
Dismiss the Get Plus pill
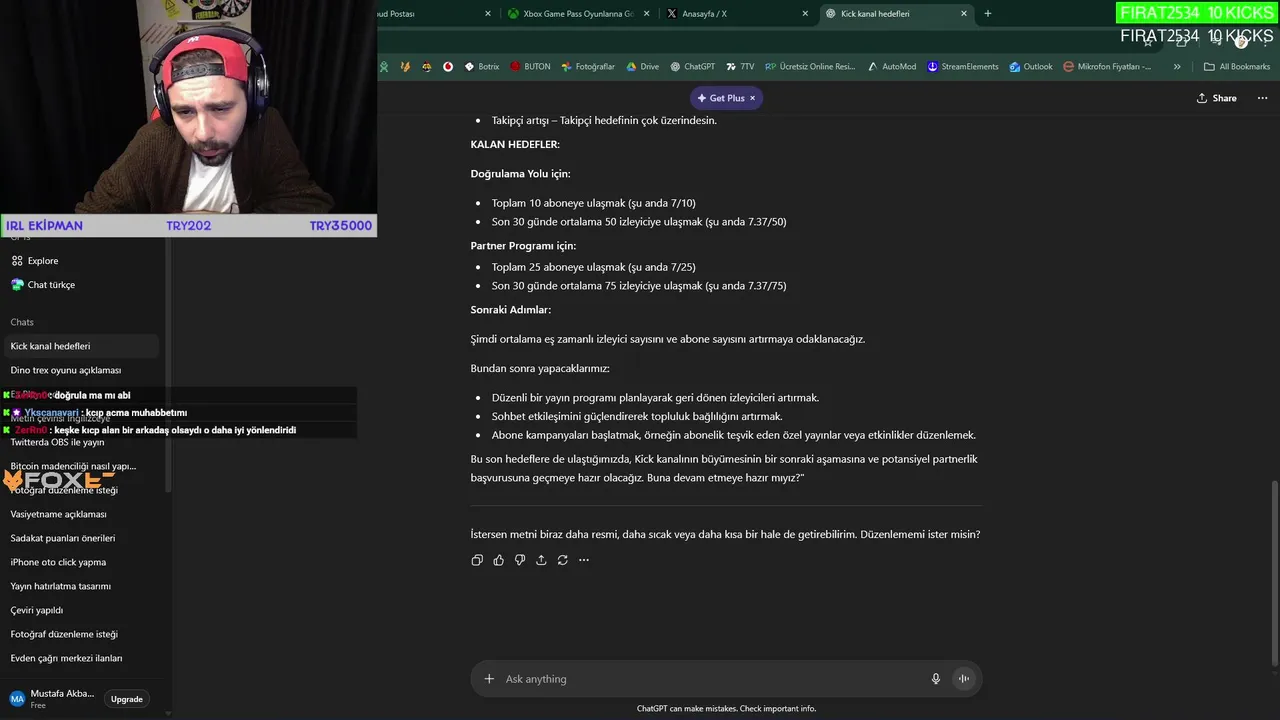tap(753, 98)
